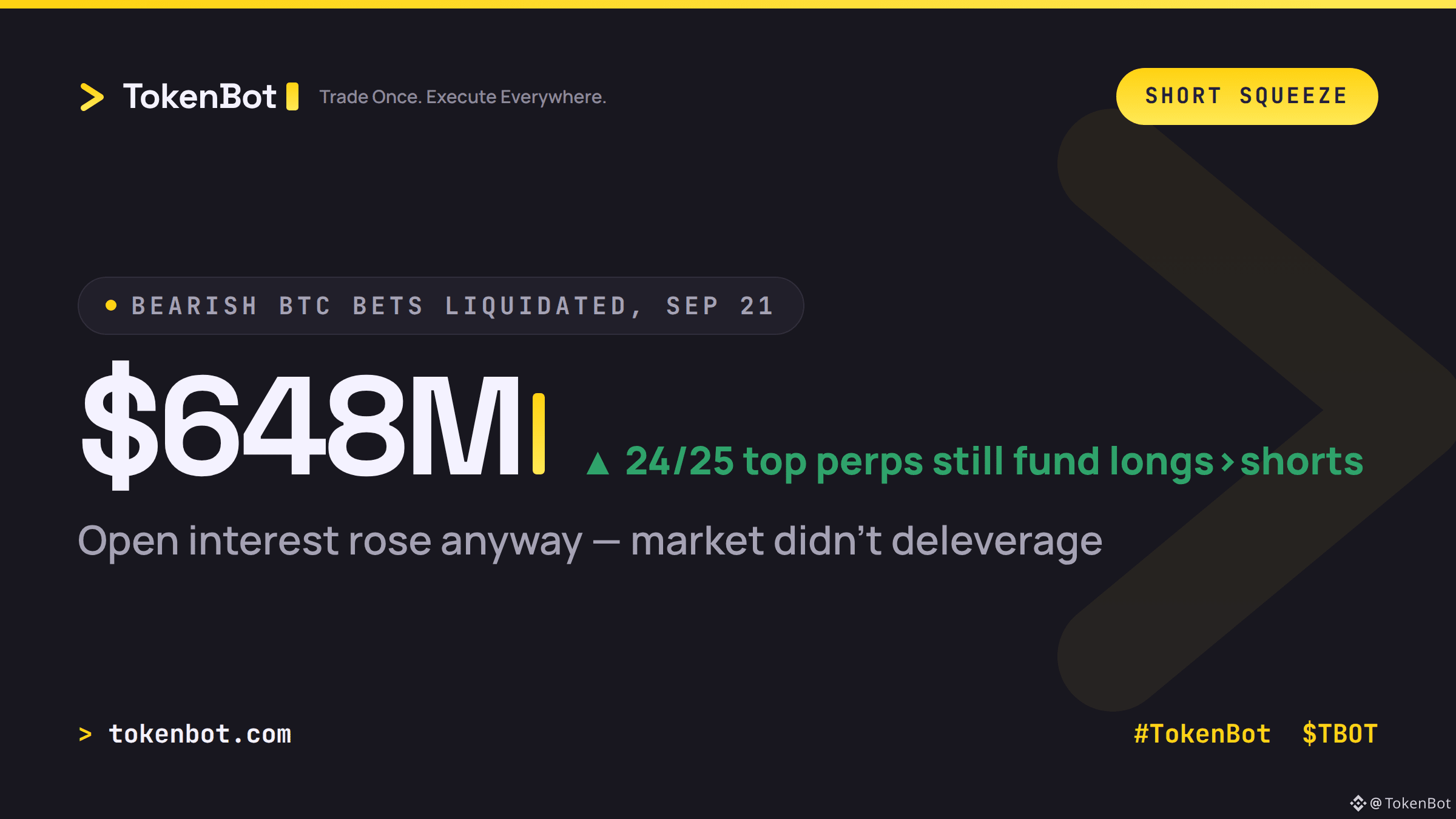This screenshot has width=1456, height=819.
Task: Click the $648M headline figure
Action: pyautogui.click(x=302, y=425)
